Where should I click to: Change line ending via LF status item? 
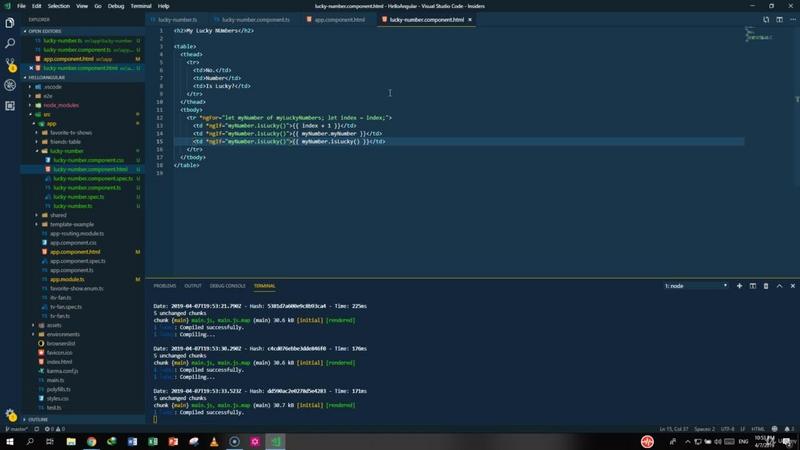(x=743, y=429)
